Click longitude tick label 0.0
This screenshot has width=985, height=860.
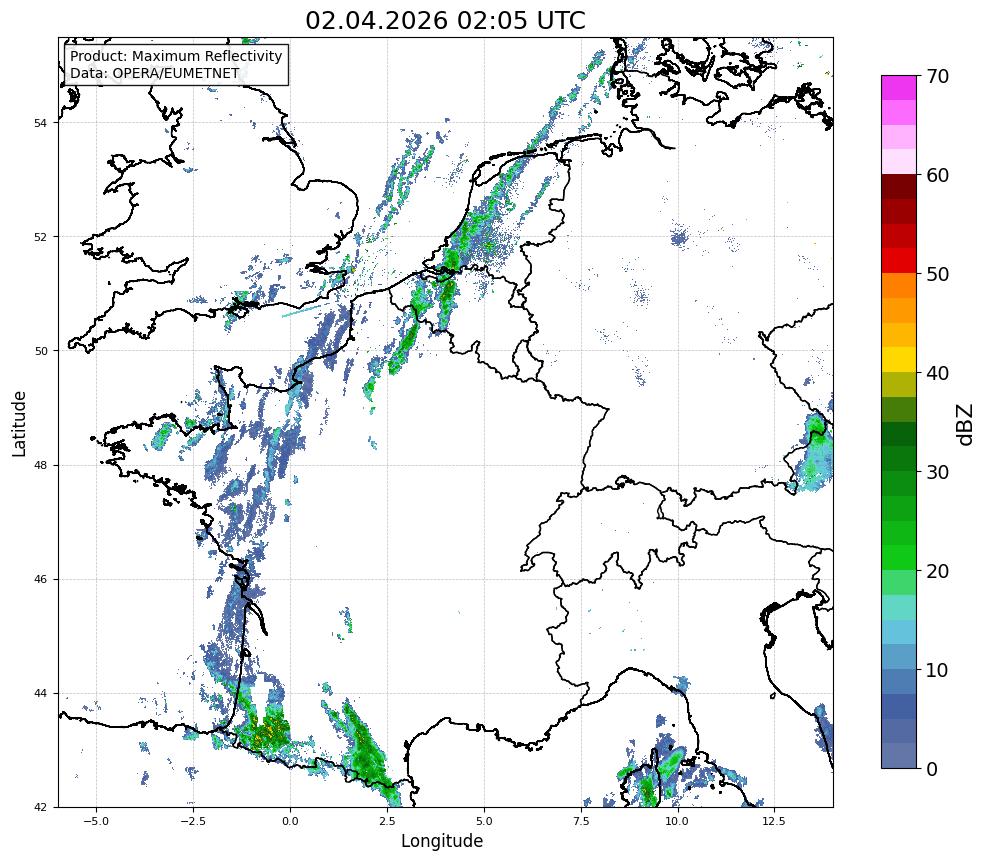pos(290,821)
